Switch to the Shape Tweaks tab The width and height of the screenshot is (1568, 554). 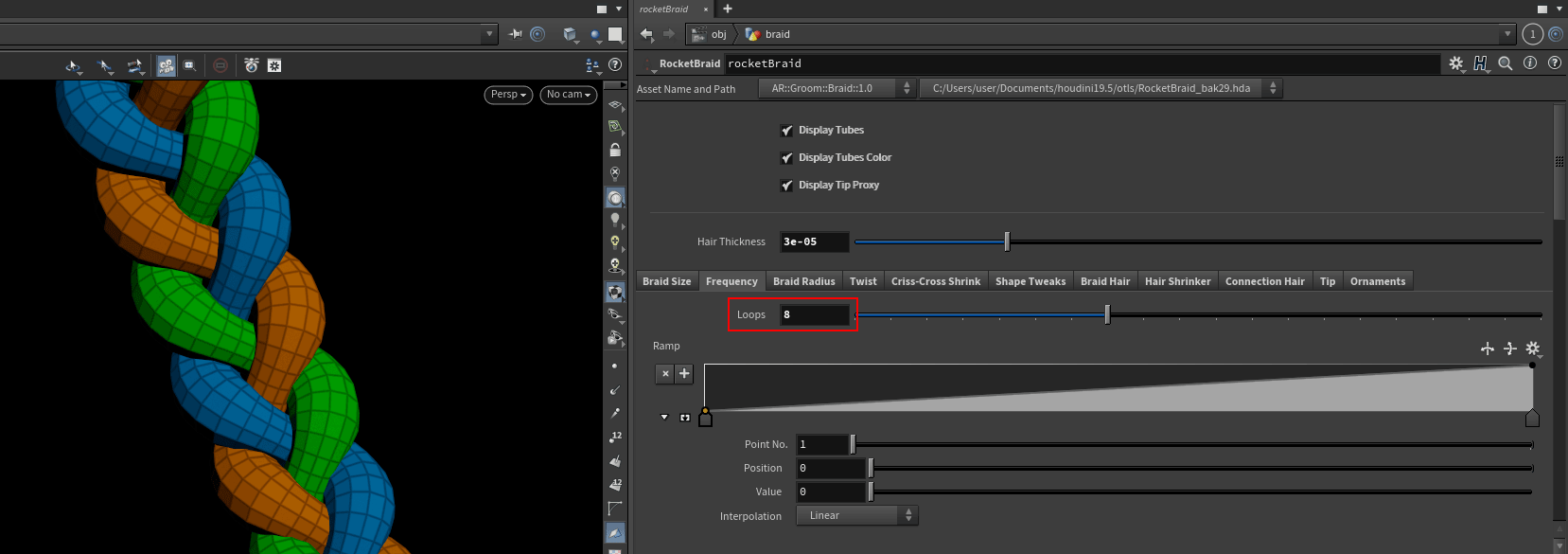point(1031,281)
